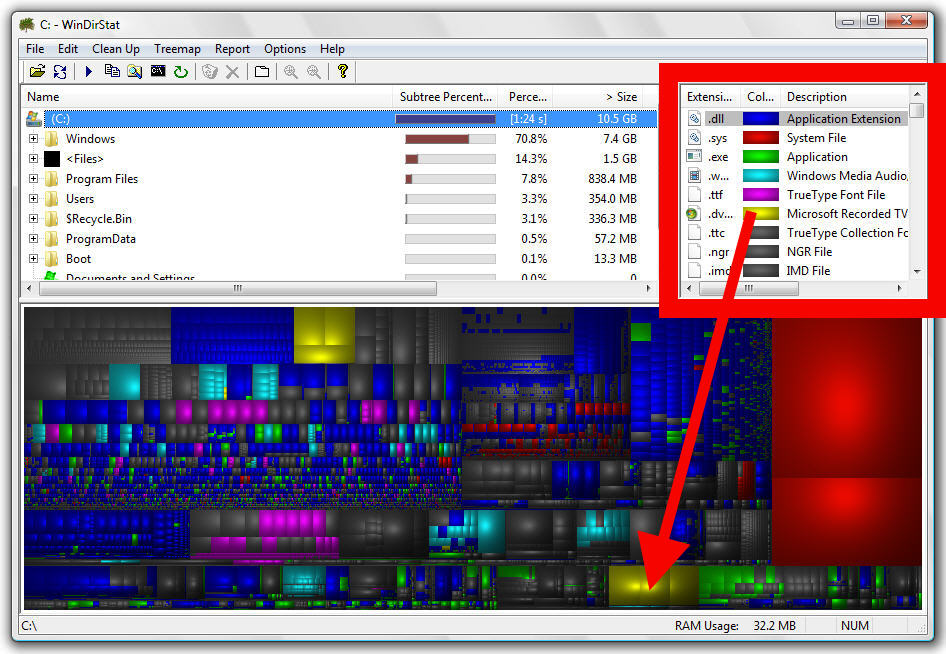Click the $Recycle.Bin folder icon
946x654 pixels.
pos(52,218)
